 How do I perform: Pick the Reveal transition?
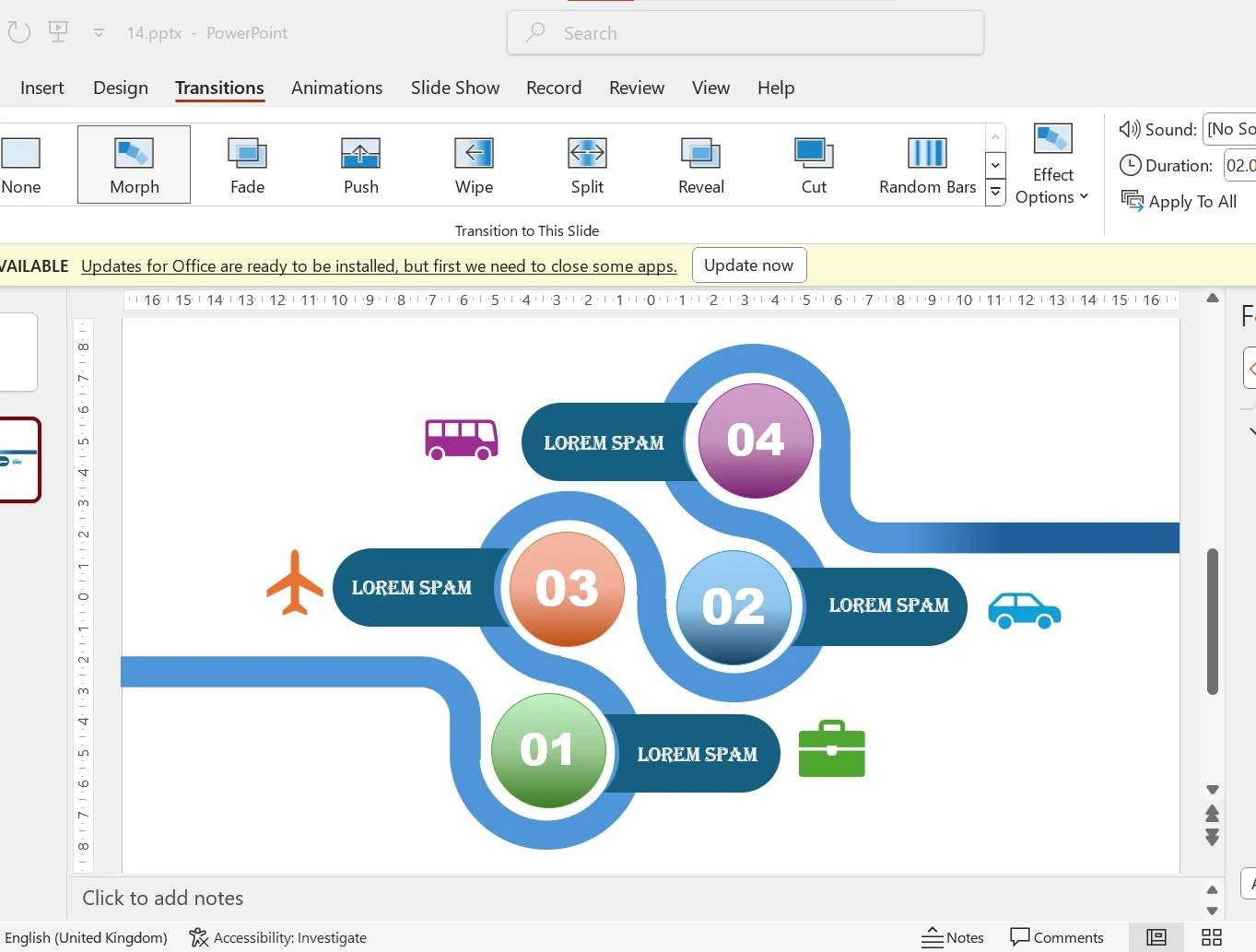pos(700,165)
